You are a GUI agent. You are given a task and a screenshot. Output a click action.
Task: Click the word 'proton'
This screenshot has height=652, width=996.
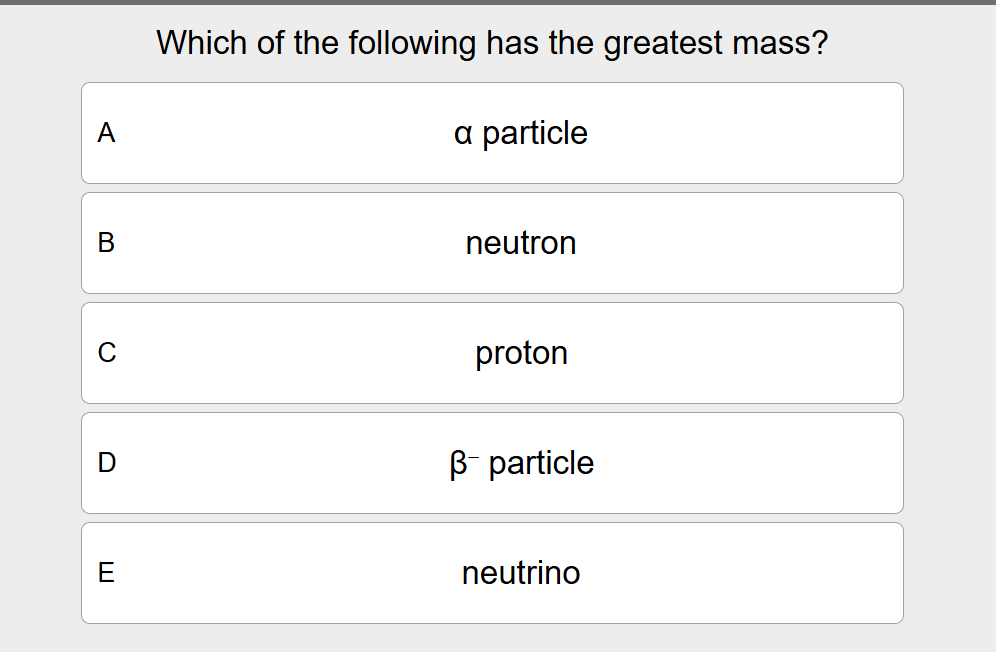click(522, 354)
